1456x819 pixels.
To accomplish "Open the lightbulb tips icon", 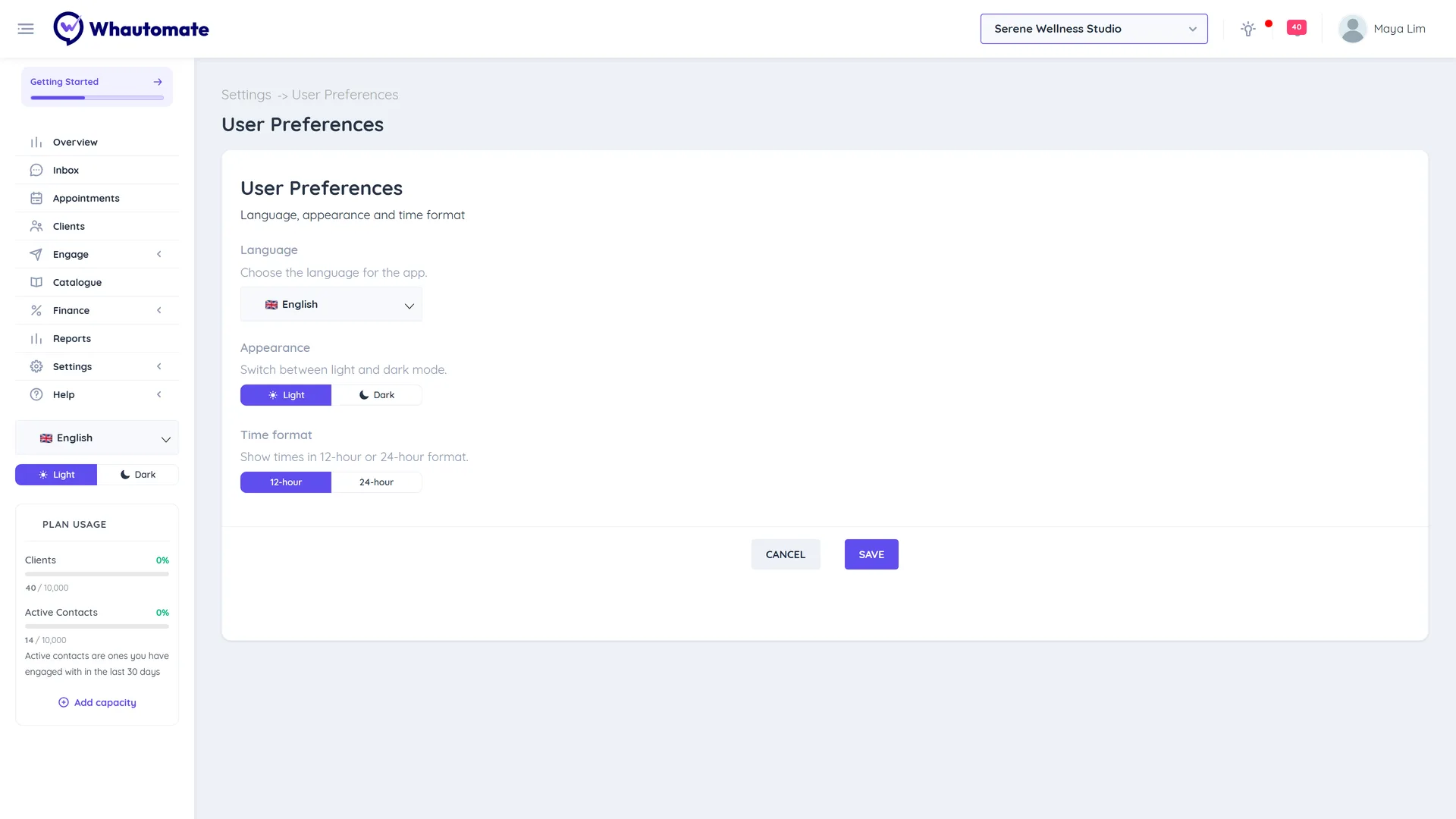I will coord(1248,29).
